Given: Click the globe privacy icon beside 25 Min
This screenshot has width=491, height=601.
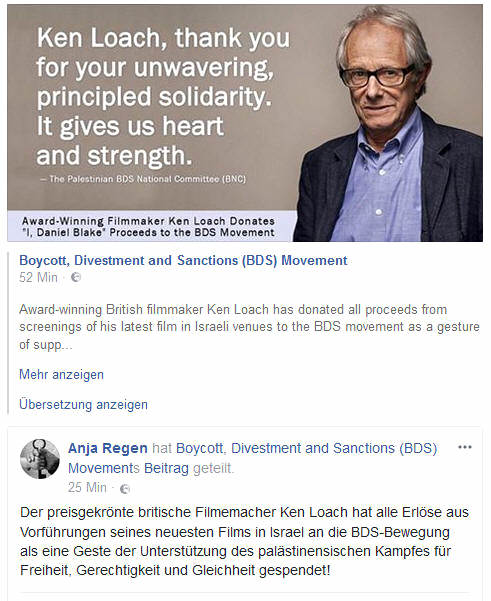Looking at the screenshot, I should coord(125,489).
